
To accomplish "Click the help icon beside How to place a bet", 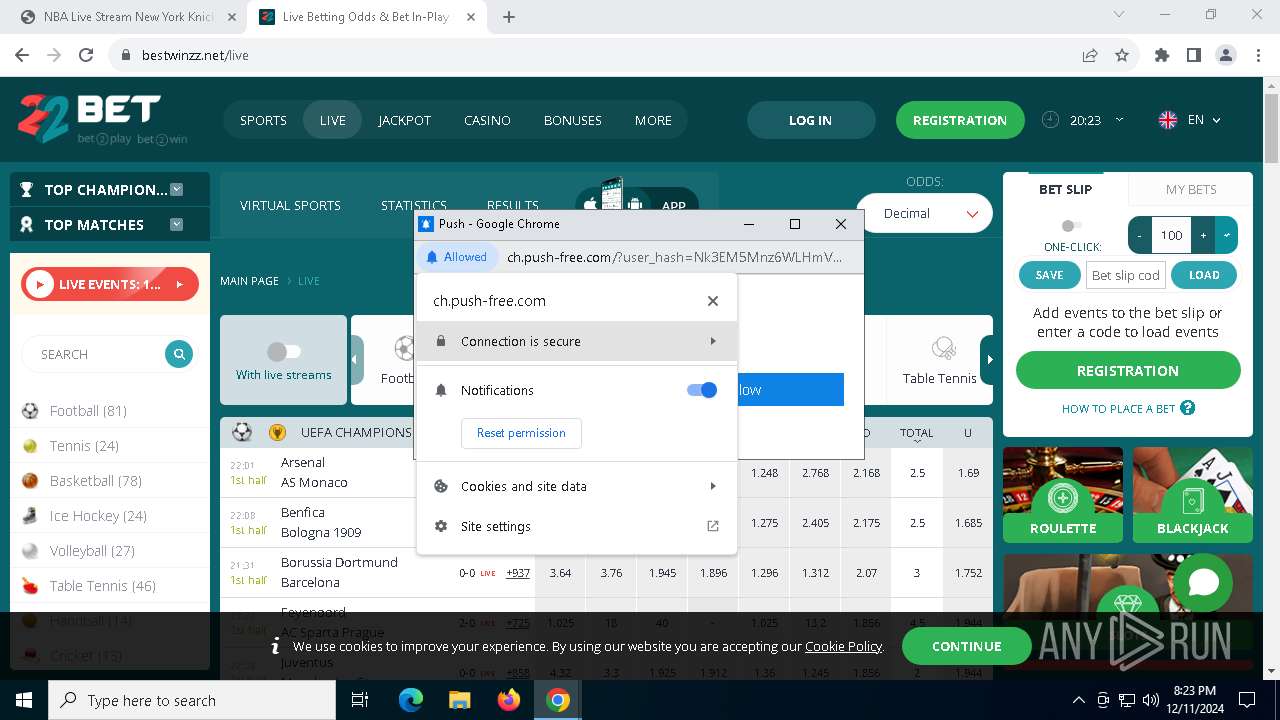I will click(x=1187, y=408).
